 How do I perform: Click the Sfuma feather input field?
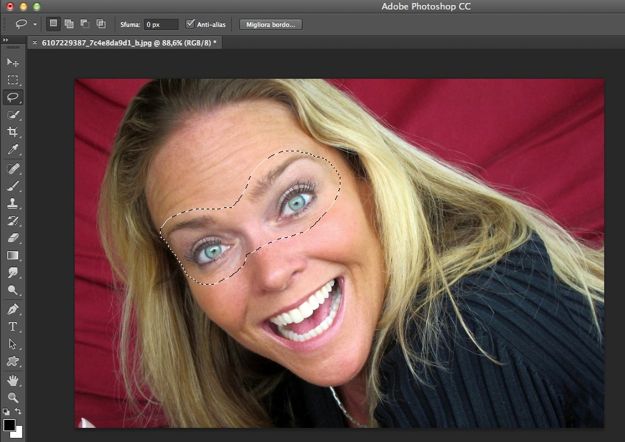tap(161, 24)
